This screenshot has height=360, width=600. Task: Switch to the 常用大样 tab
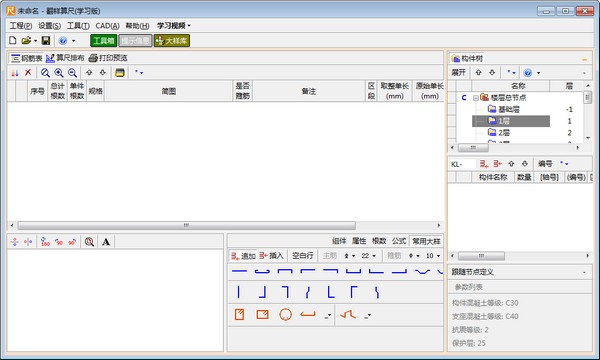[x=426, y=241]
